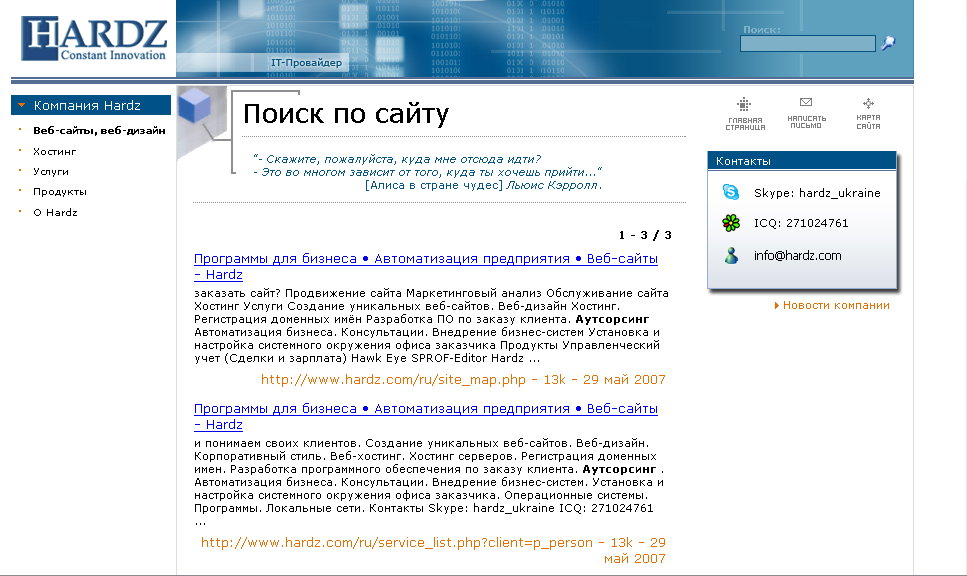Screen dimensions: 967x576
Task: Open the 'Хостинг' menu item
Action: pyautogui.click(x=54, y=151)
